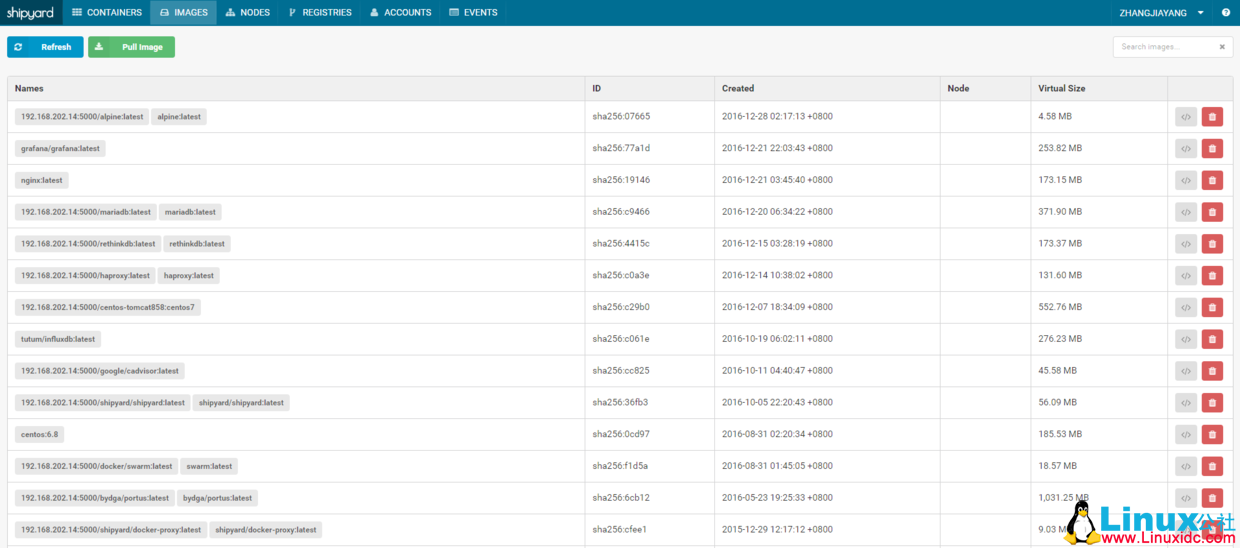Click the standalone swarm:latest tag

pos(209,466)
